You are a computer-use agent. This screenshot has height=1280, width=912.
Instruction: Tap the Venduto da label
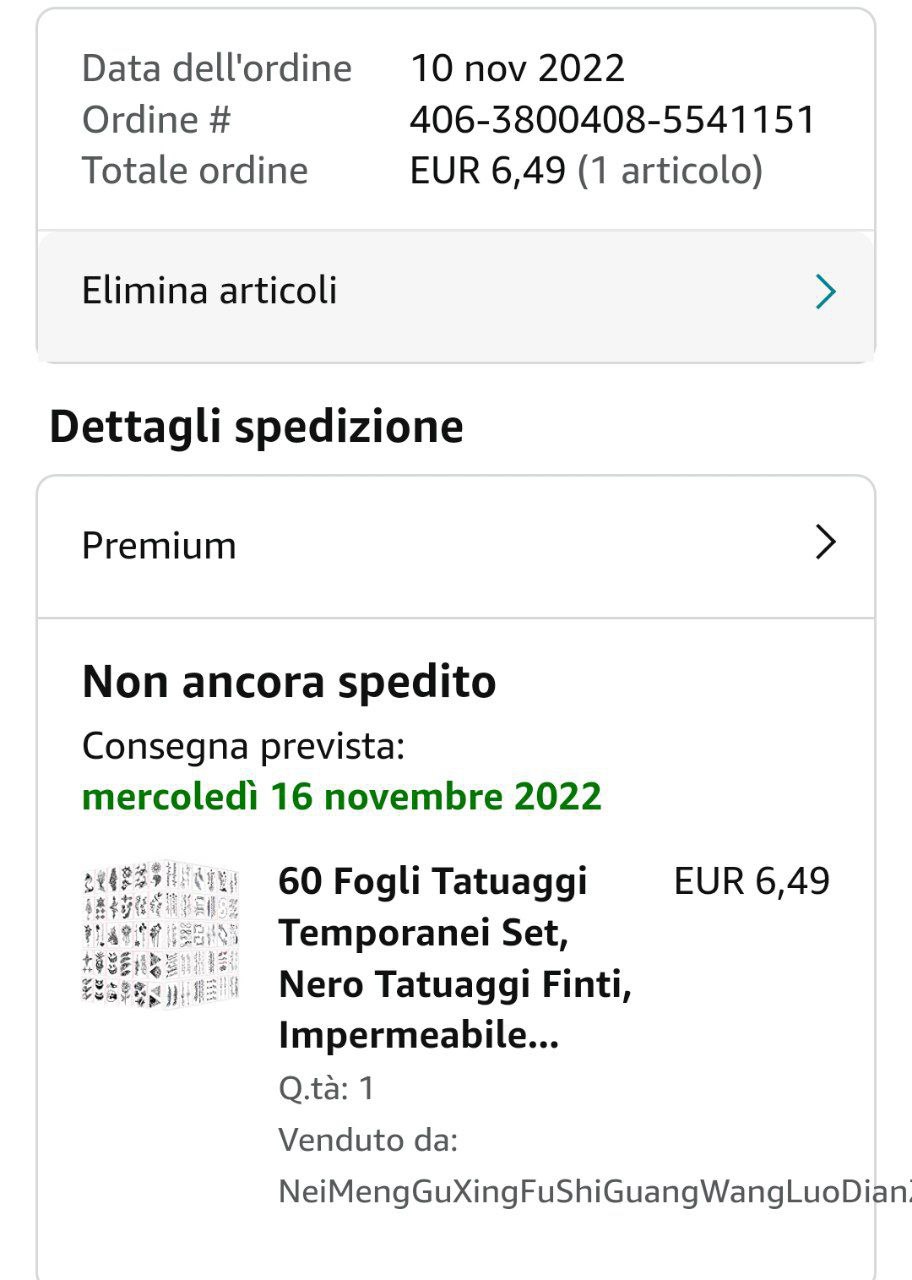point(368,1140)
